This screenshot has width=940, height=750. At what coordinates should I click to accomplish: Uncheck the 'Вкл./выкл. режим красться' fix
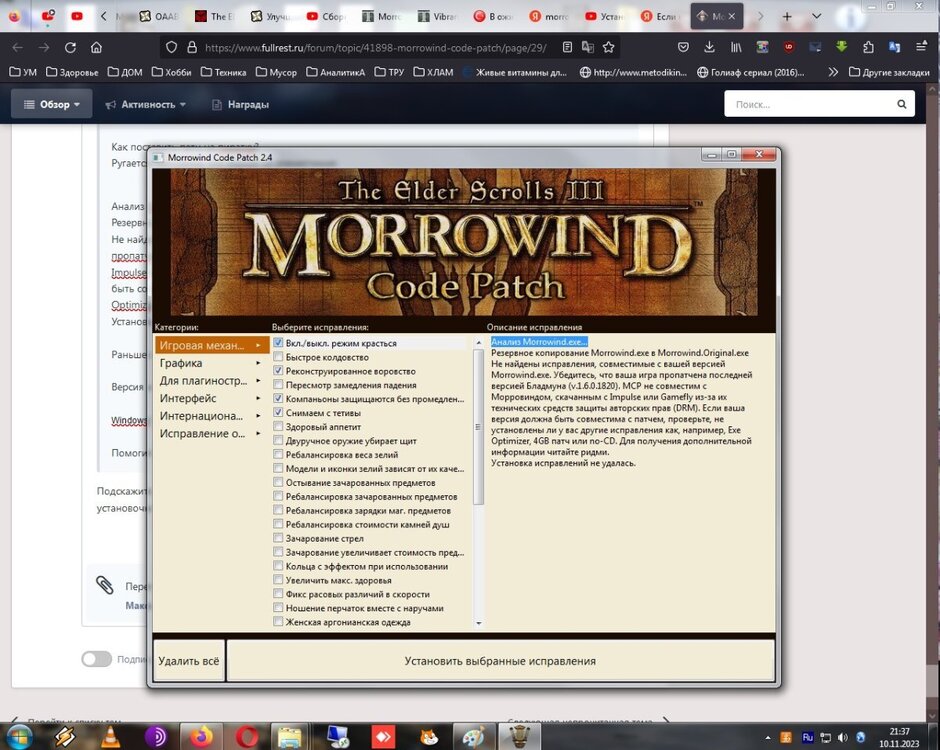[278, 343]
